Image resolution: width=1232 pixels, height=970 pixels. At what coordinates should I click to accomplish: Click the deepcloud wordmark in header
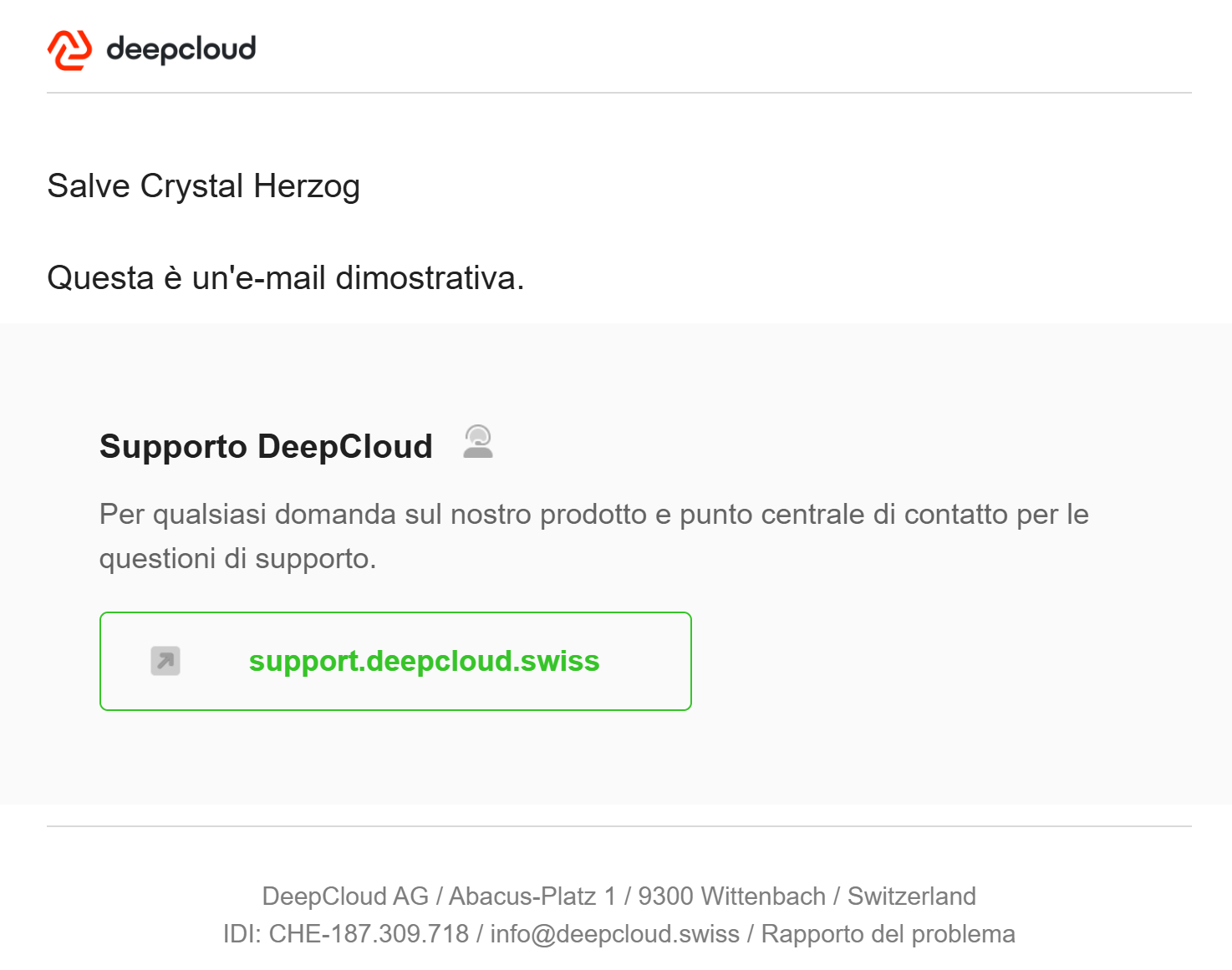click(x=181, y=50)
